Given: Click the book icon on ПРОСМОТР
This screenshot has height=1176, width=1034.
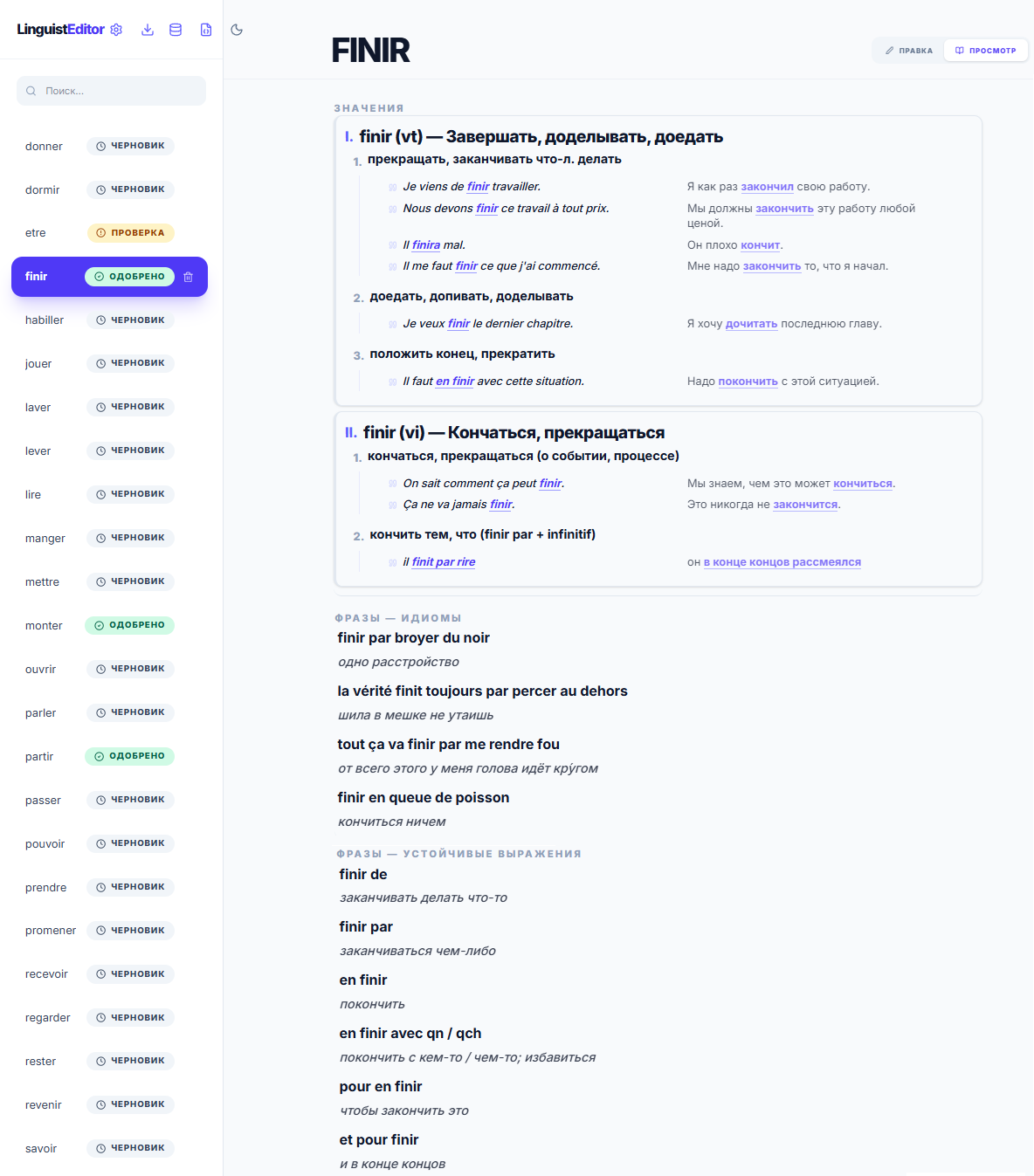Looking at the screenshot, I should point(960,51).
